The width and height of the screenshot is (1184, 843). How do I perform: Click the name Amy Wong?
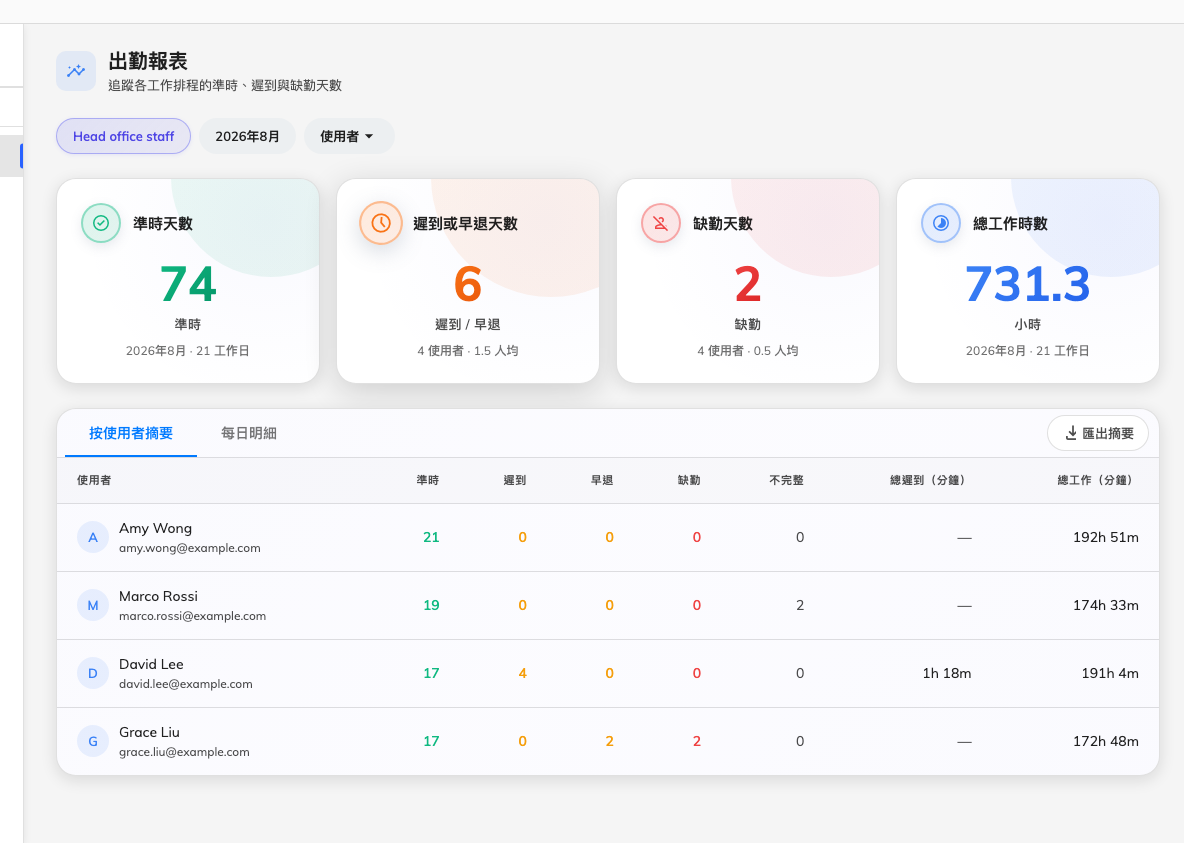coord(156,529)
